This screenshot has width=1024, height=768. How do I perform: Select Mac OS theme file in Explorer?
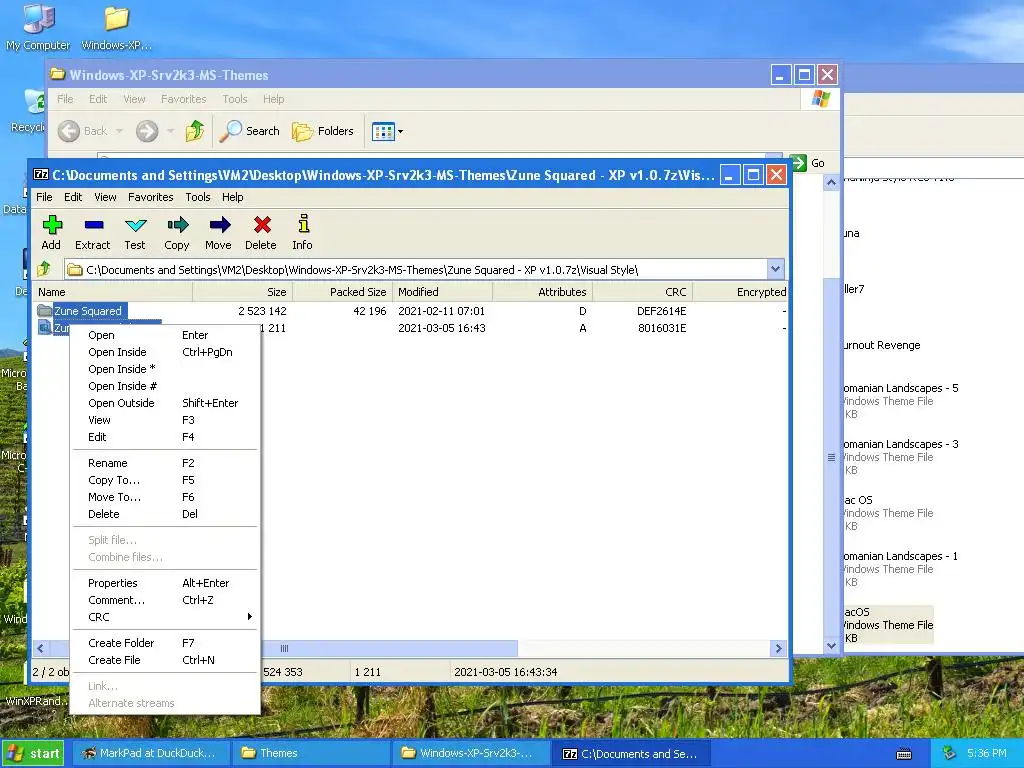tap(888, 513)
